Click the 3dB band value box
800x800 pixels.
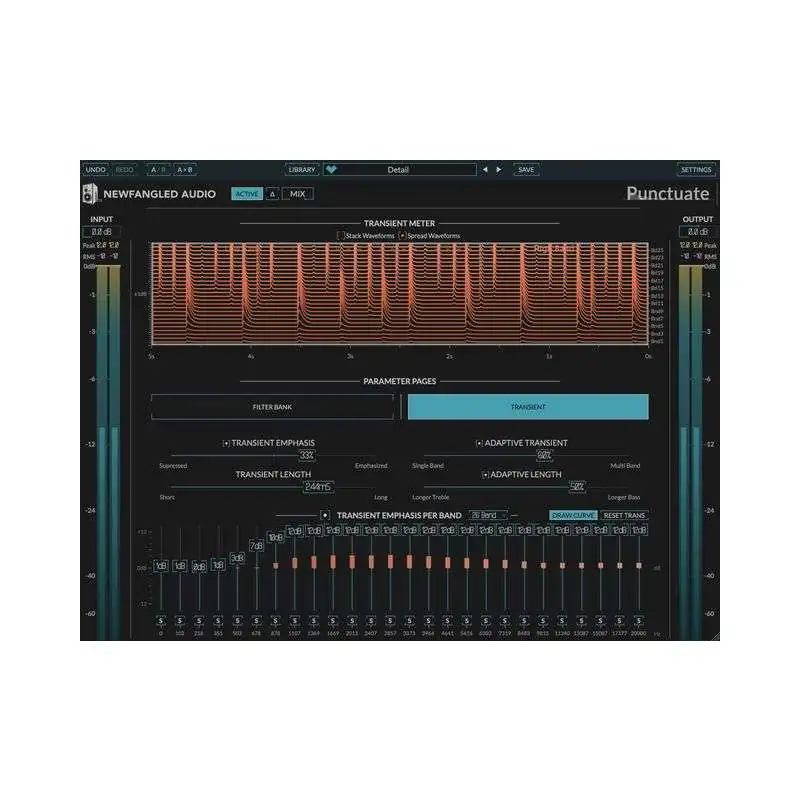[237, 558]
